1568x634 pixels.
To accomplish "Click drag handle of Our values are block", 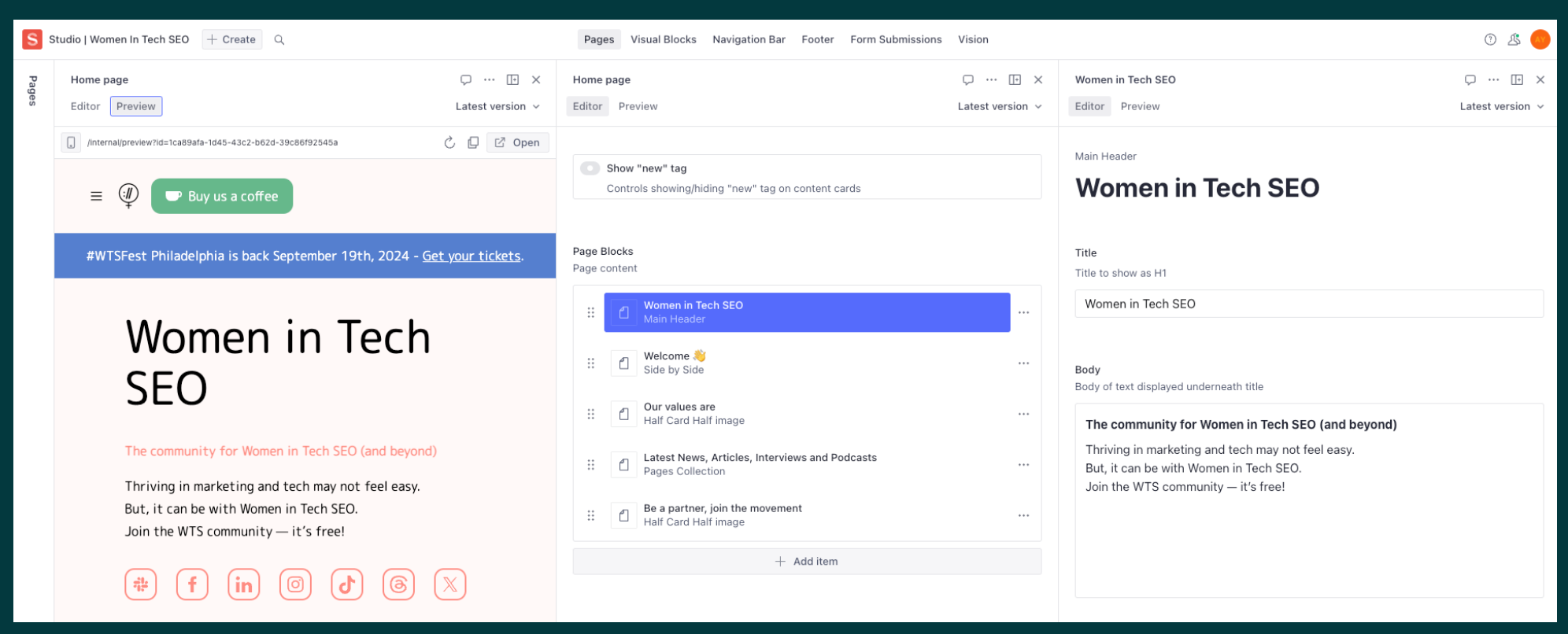I will pyautogui.click(x=590, y=414).
